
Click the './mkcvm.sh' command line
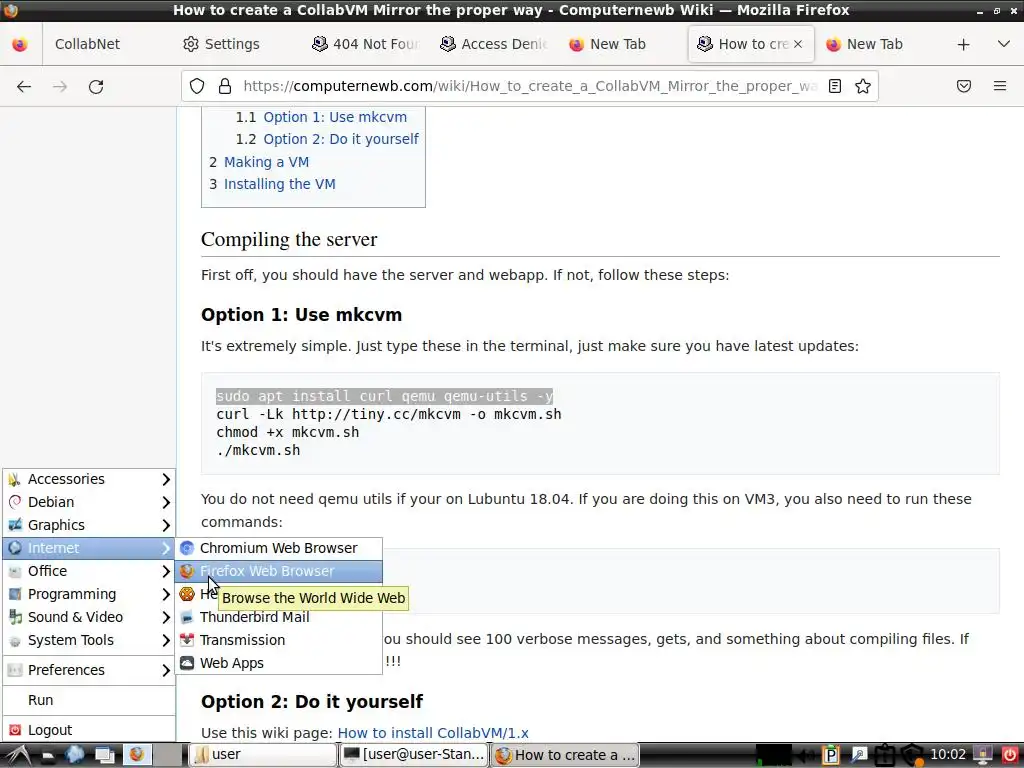(x=258, y=450)
